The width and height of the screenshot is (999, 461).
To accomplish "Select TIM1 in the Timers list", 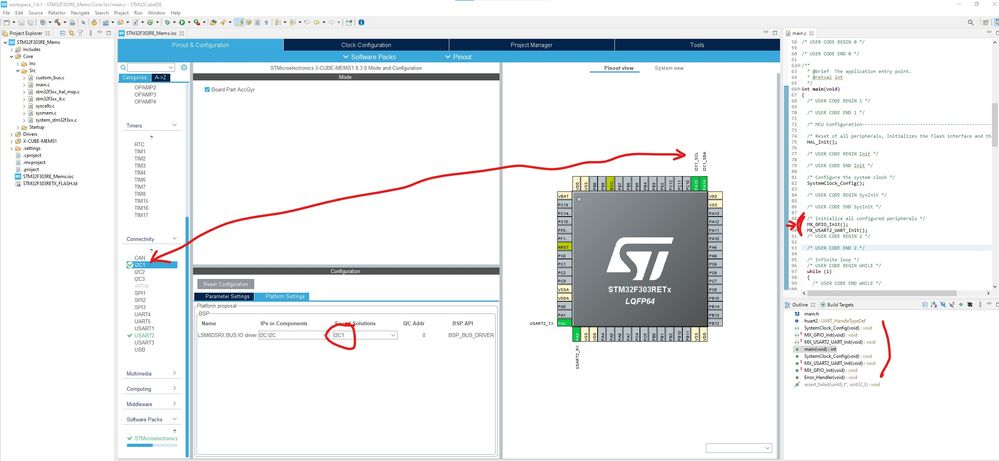I will 140,152.
